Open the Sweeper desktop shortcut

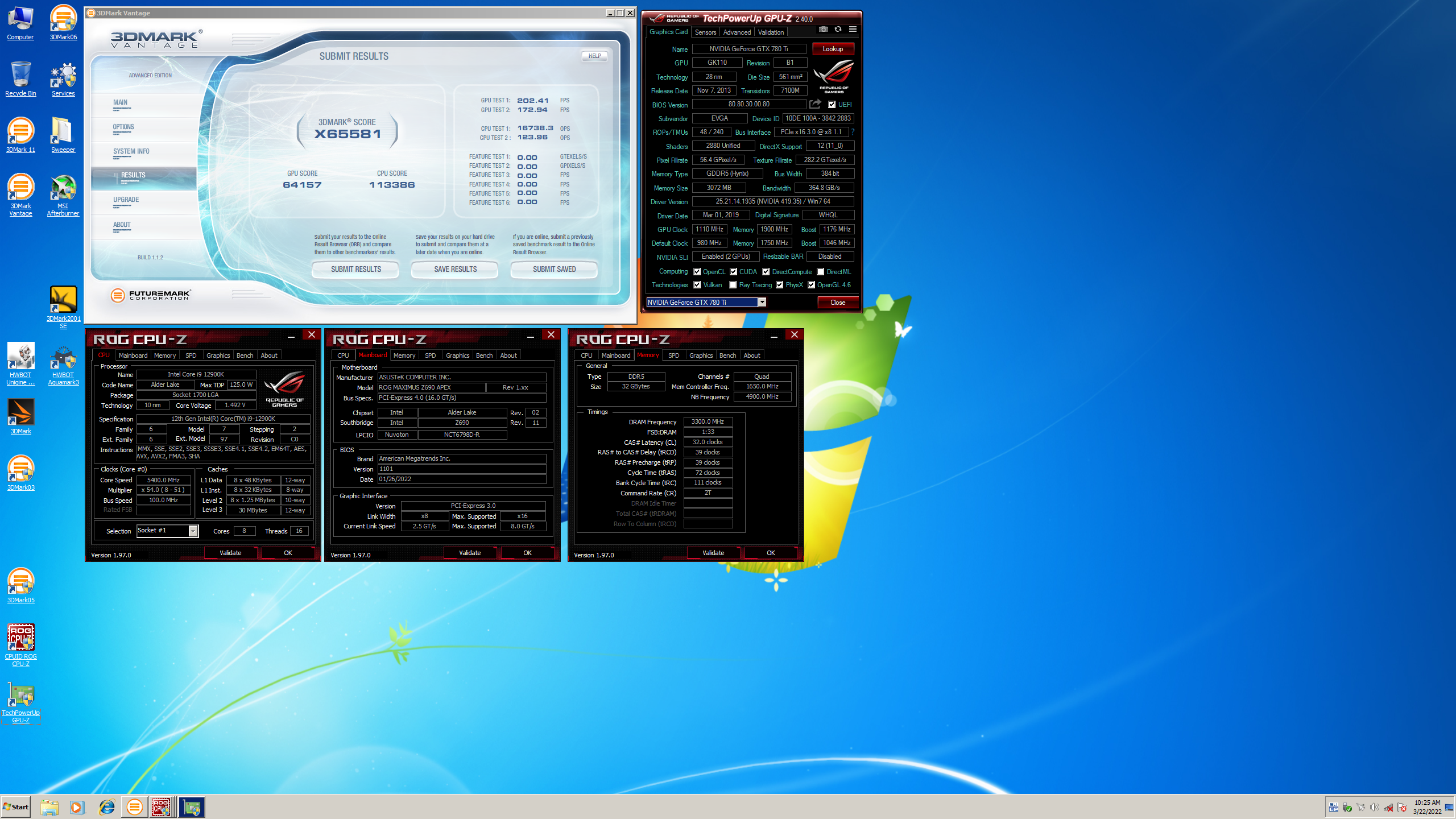(x=63, y=135)
